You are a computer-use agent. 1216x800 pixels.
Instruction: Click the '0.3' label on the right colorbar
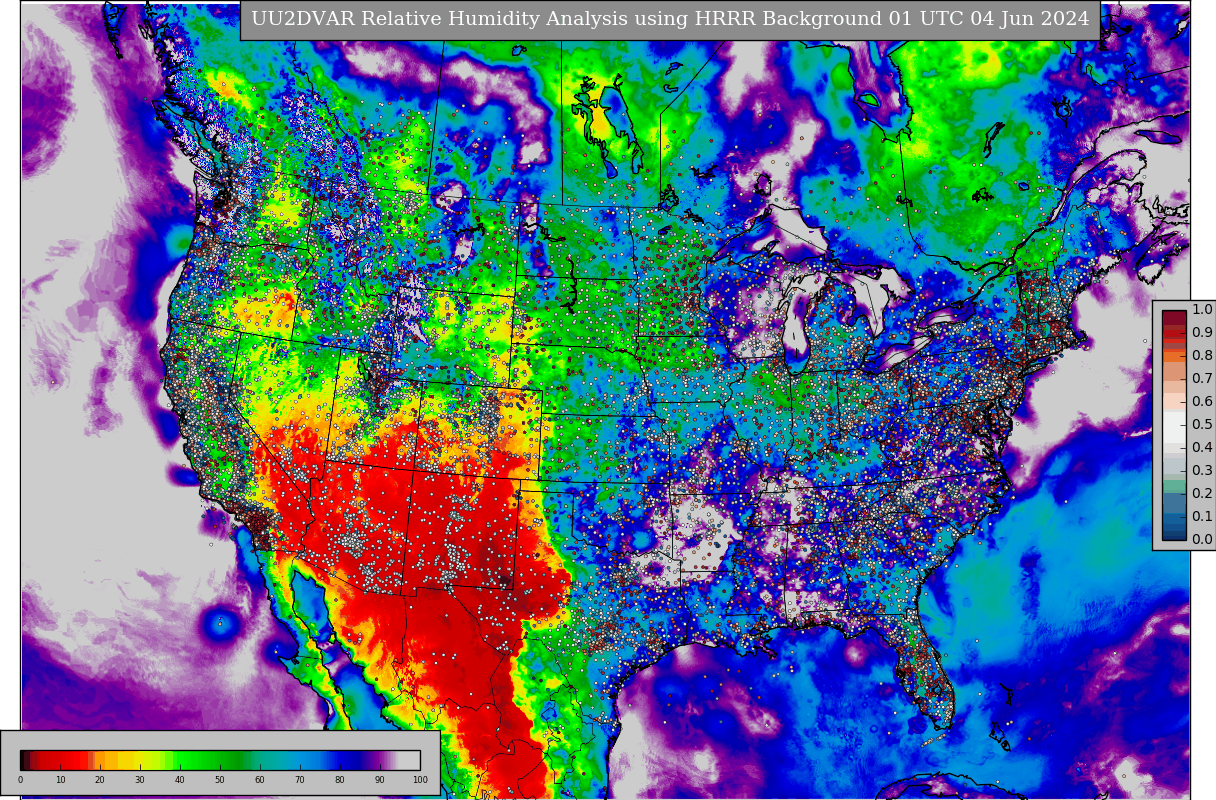[1202, 471]
